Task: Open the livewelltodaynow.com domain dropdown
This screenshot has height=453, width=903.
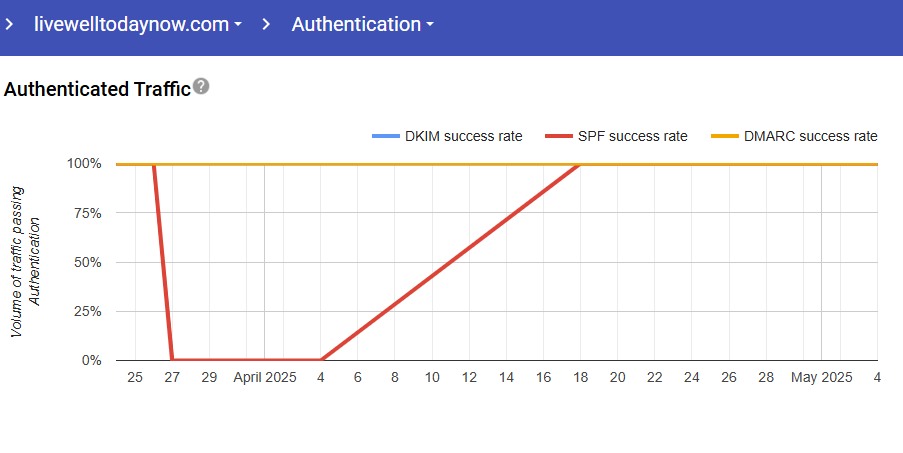Action: pos(138,24)
